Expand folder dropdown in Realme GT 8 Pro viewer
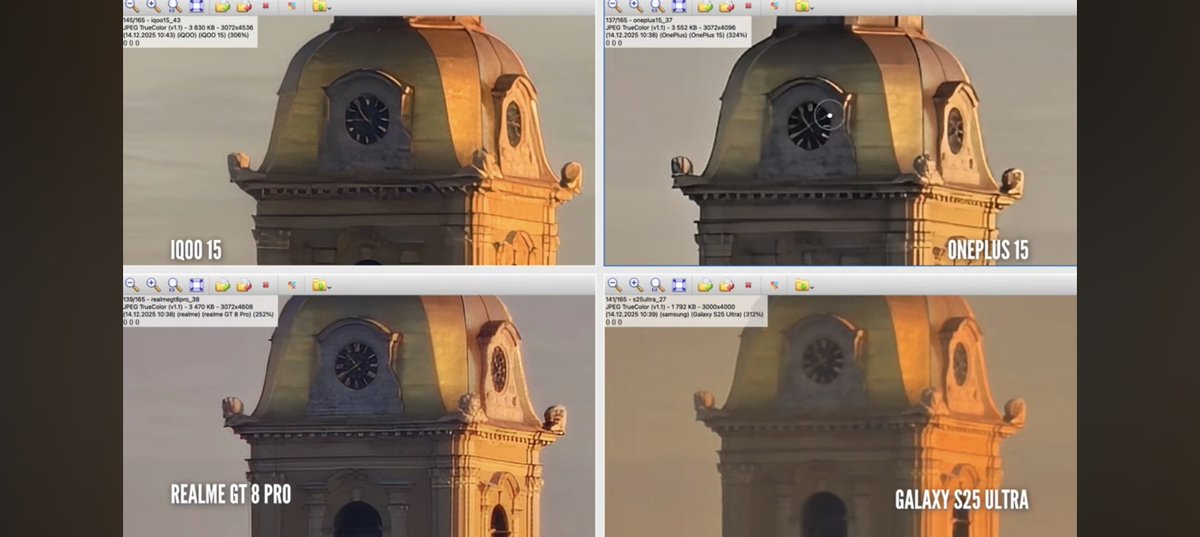This screenshot has height=537, width=1200. pos(320,285)
